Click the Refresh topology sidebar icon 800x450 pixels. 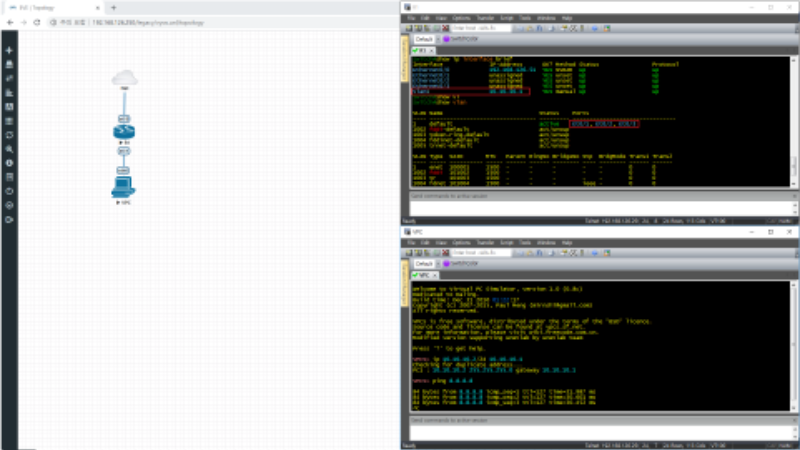tap(9, 134)
